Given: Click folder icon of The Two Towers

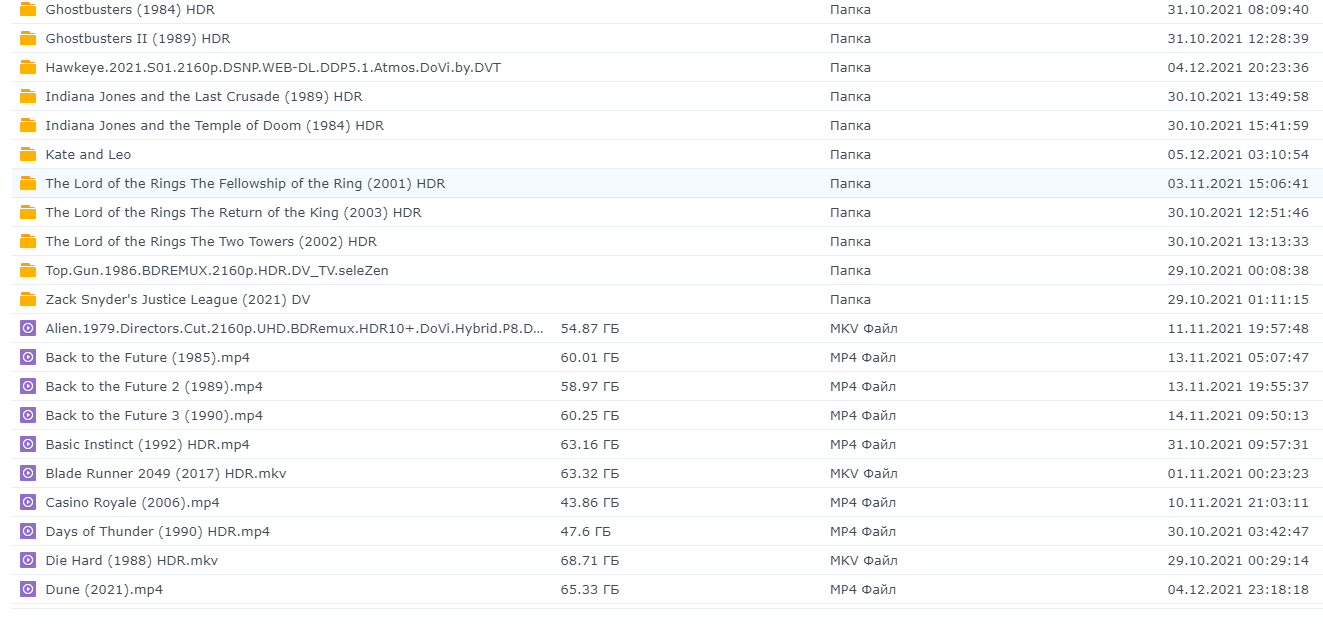Looking at the screenshot, I should (28, 242).
